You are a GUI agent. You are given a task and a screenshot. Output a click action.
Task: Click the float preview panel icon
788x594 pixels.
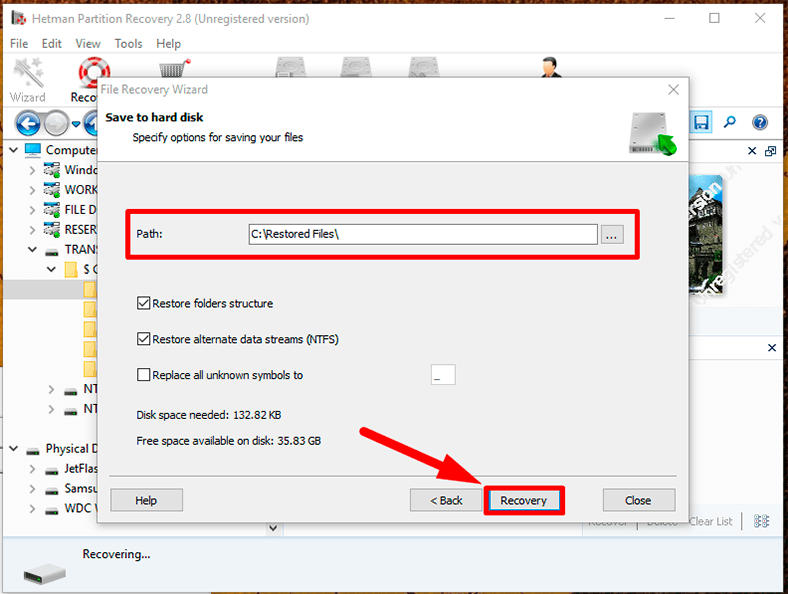click(770, 151)
